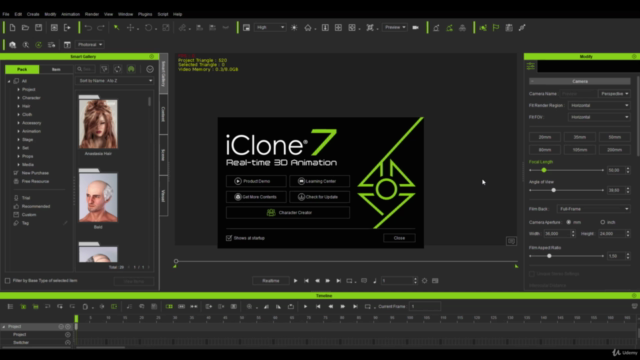Activate the Rotate object tool
Viewport: 640px width, 360px height.
(148, 28)
